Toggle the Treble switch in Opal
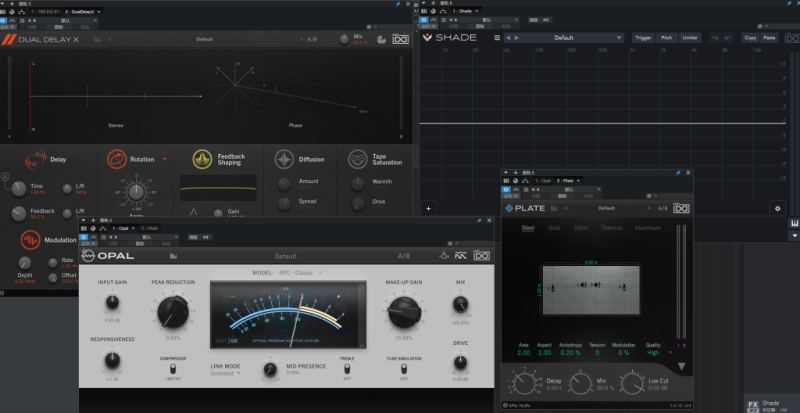The image size is (800, 413). point(347,369)
